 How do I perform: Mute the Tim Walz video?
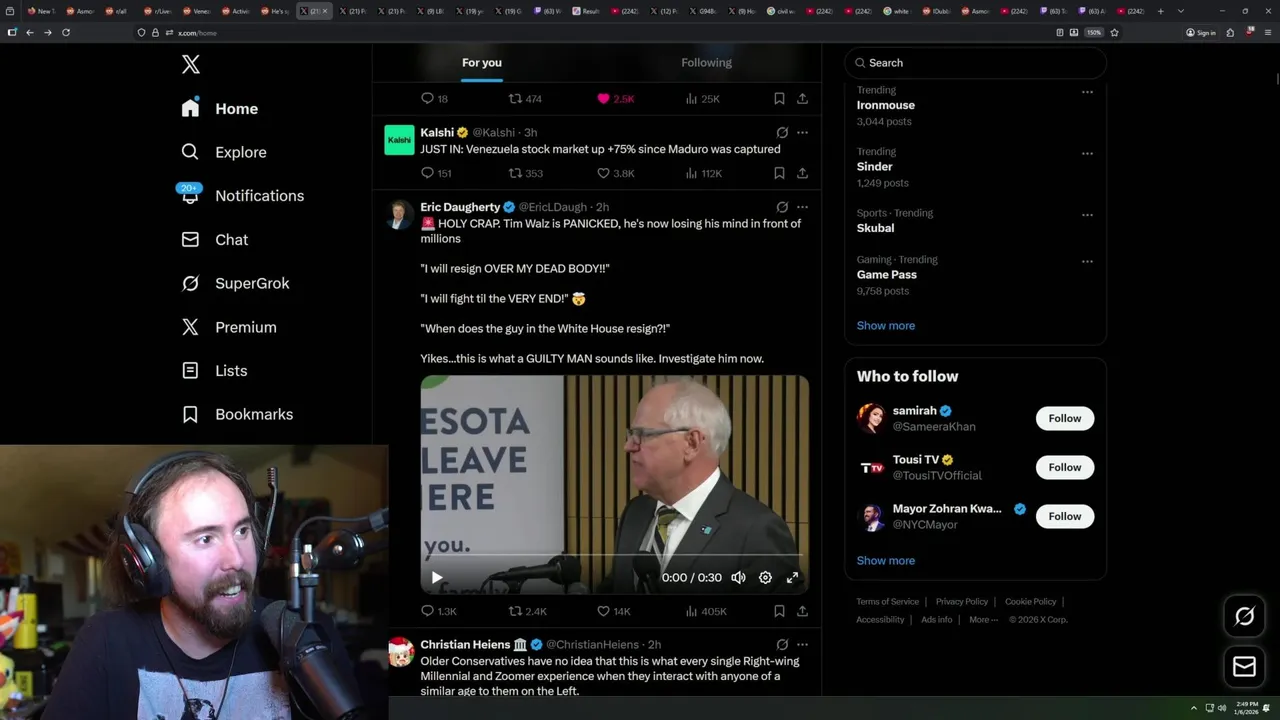pos(738,577)
